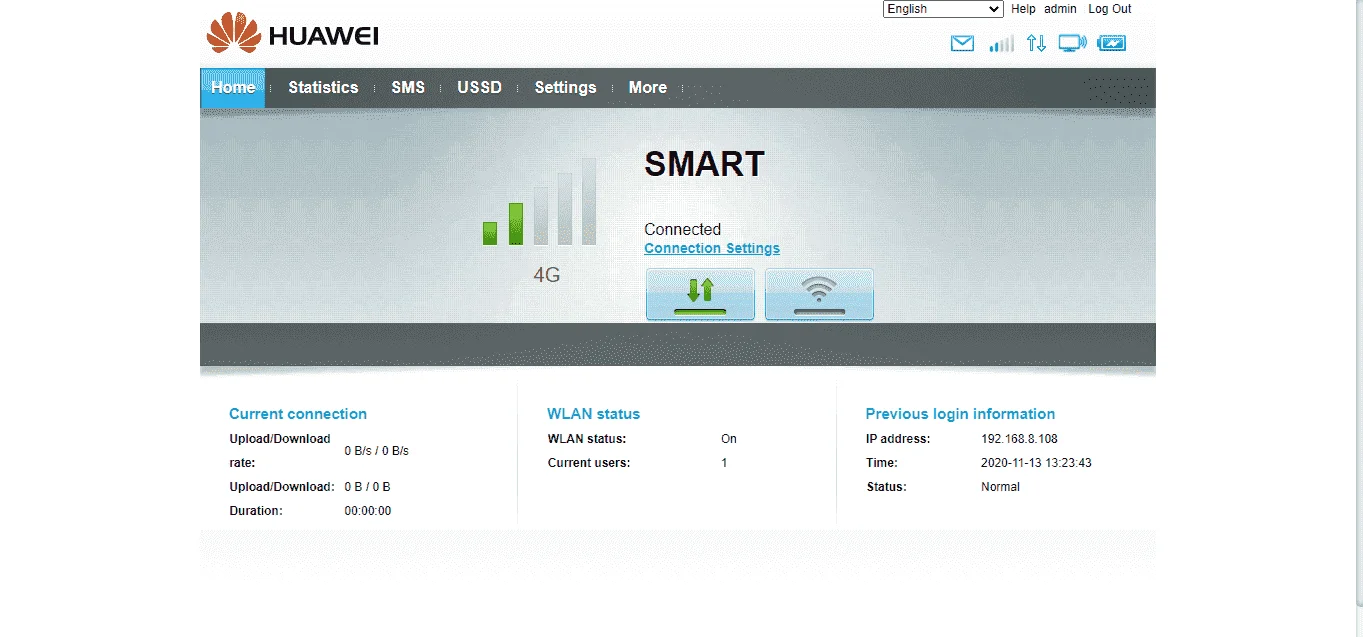Click the SMART carrier name
This screenshot has height=637, width=1363.
pyautogui.click(x=705, y=164)
